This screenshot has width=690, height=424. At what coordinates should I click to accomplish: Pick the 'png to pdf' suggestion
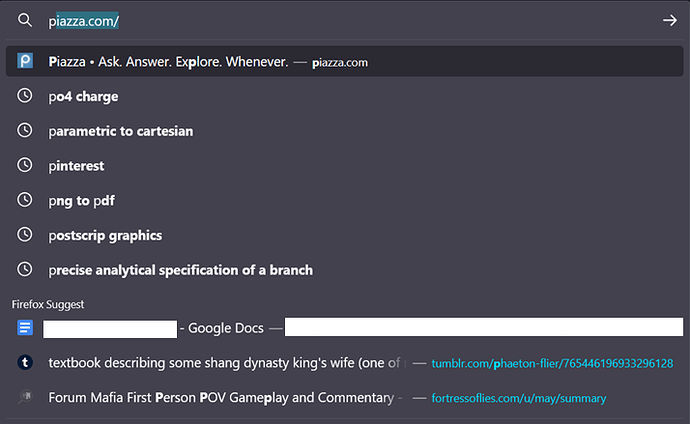[345, 200]
